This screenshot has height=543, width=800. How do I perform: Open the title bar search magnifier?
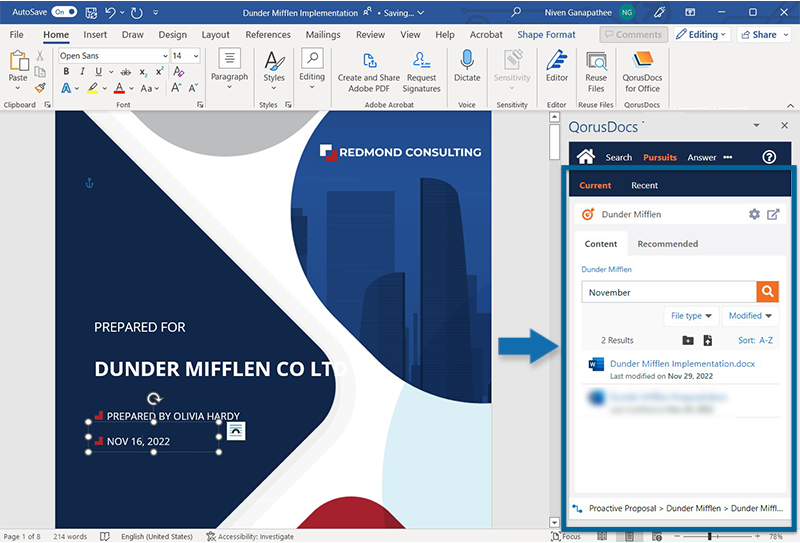pyautogui.click(x=516, y=12)
